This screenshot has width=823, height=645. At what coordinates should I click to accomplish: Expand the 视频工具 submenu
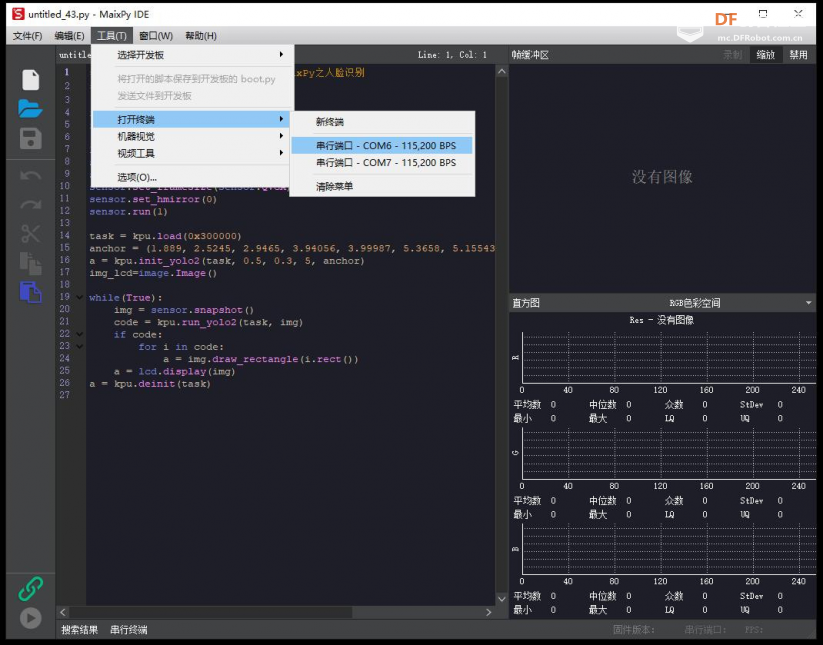click(x=192, y=153)
